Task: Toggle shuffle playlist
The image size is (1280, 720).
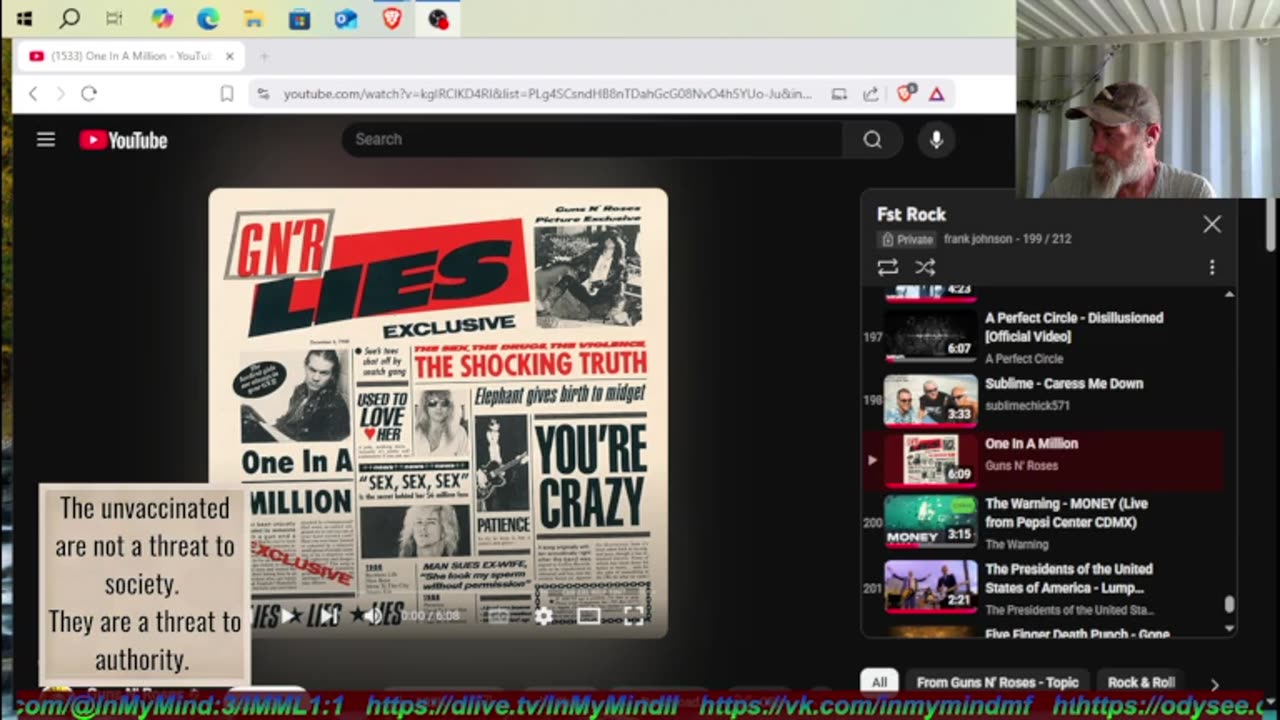Action: click(x=925, y=267)
